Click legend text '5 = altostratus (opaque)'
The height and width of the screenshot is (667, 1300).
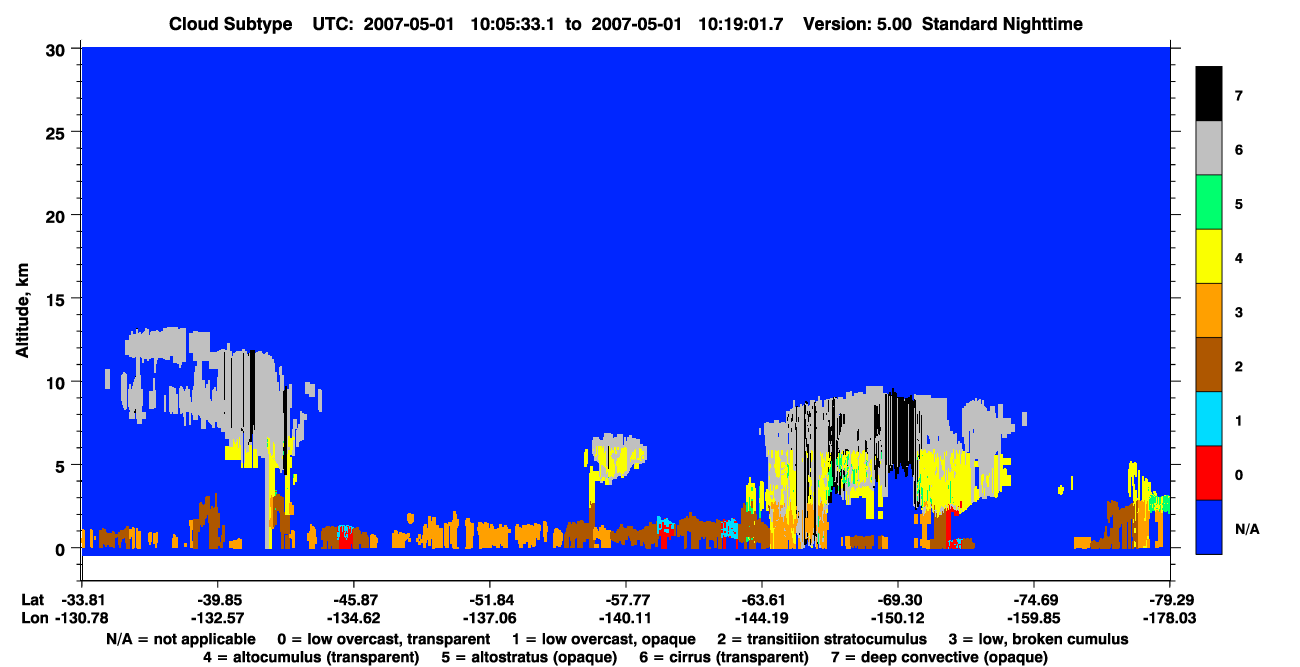click(530, 657)
